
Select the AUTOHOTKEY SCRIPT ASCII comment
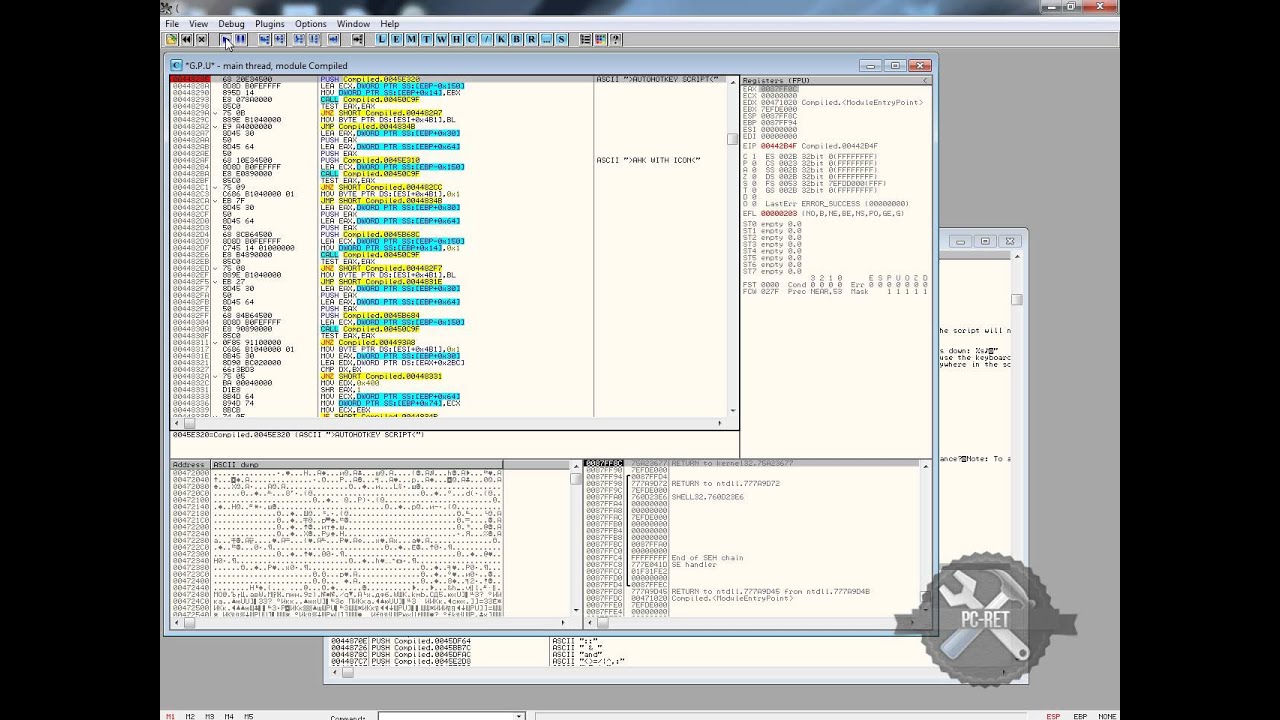click(658, 79)
